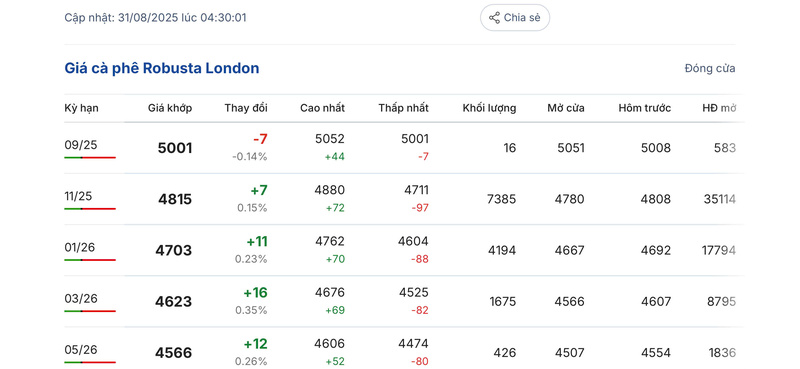Image resolution: width=800 pixels, height=369 pixels.
Task: Select the 11/25 contract term
Action: point(78,196)
